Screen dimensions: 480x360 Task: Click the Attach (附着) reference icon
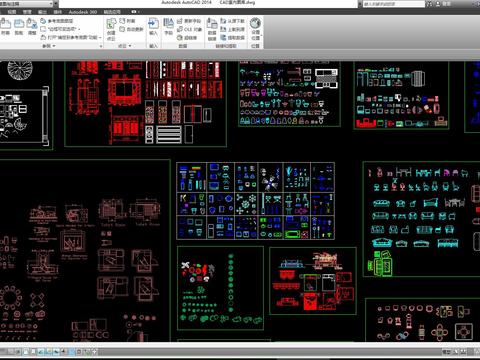6,27
